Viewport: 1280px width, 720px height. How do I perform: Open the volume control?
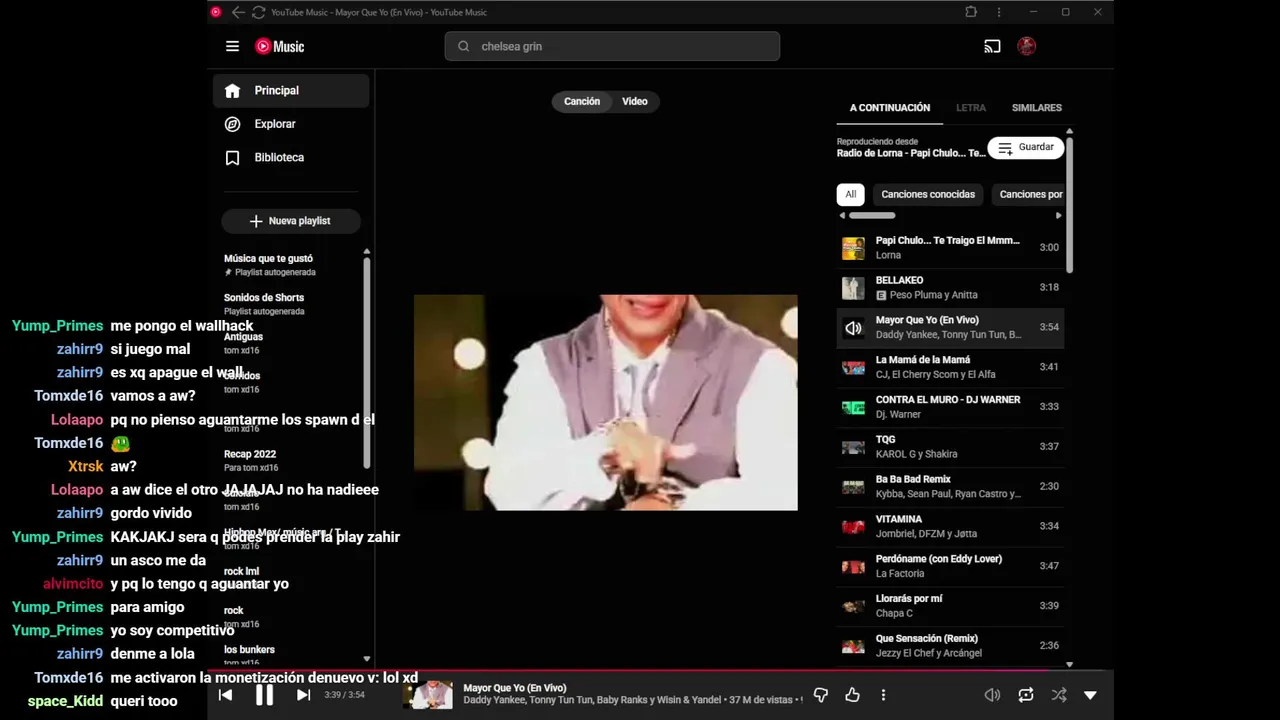coord(992,695)
